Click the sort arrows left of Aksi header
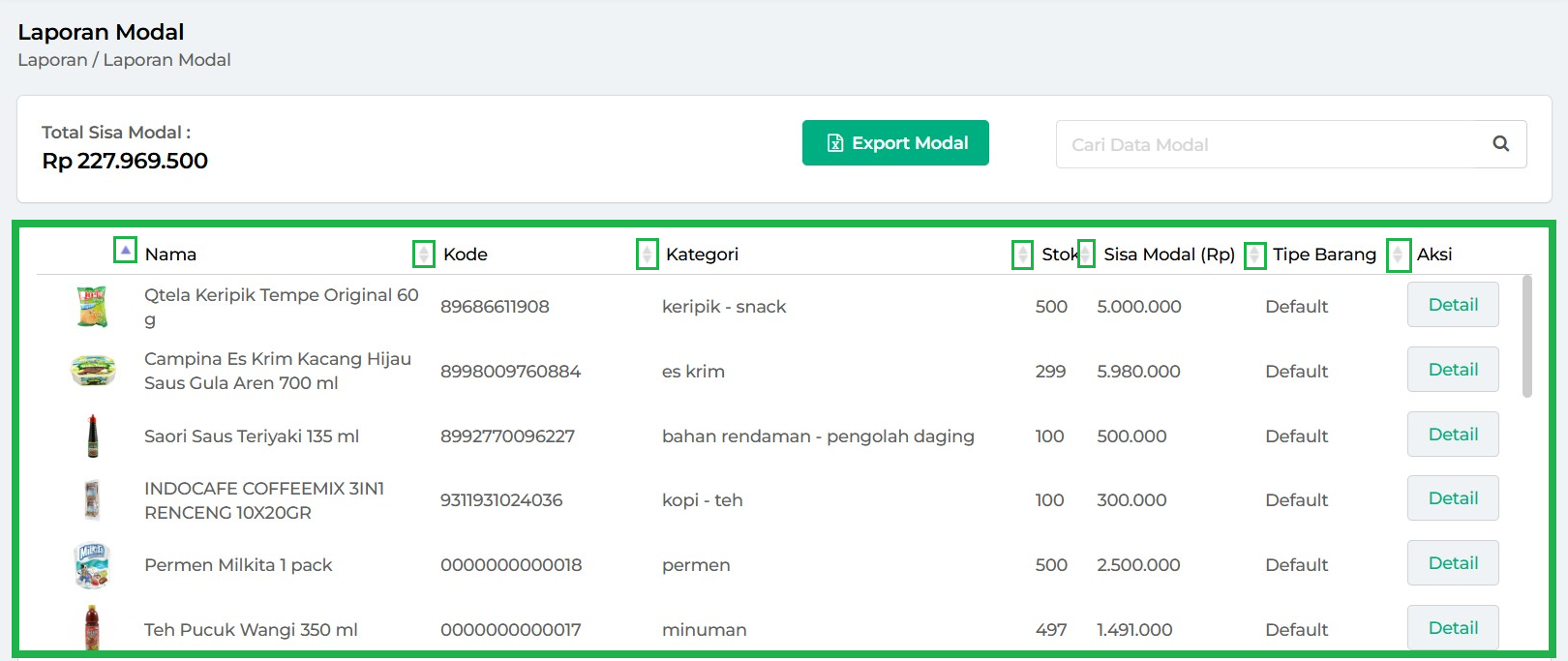The width and height of the screenshot is (1568, 661). point(1398,255)
